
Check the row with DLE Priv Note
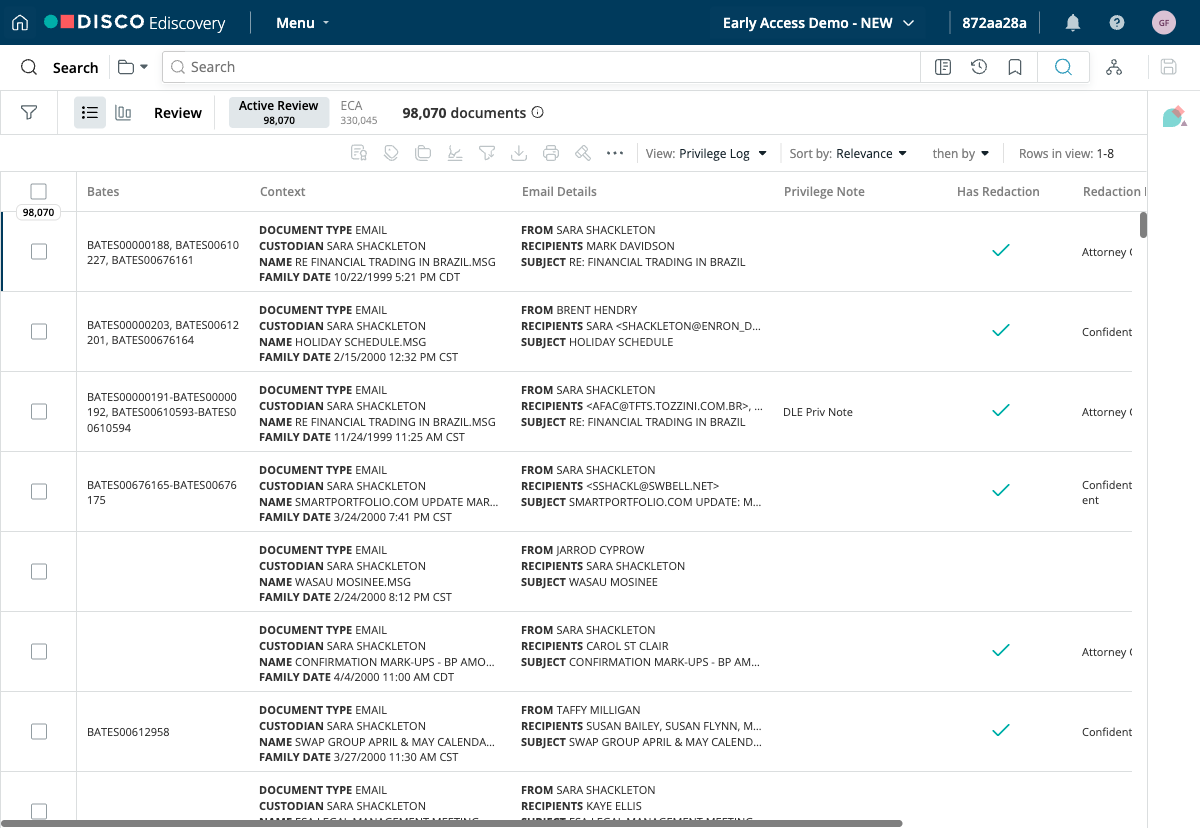point(38,412)
